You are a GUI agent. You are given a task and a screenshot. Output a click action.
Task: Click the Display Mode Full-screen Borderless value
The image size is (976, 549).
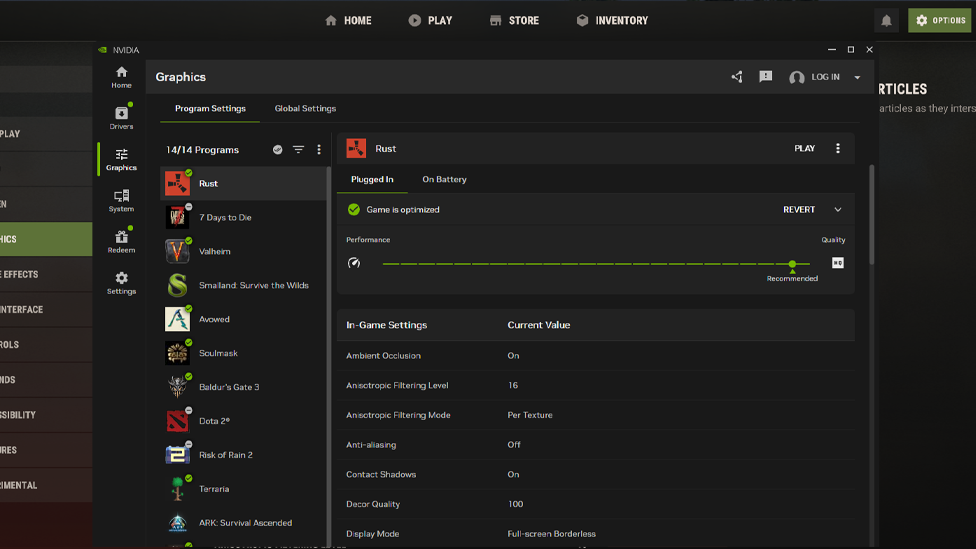click(x=551, y=533)
